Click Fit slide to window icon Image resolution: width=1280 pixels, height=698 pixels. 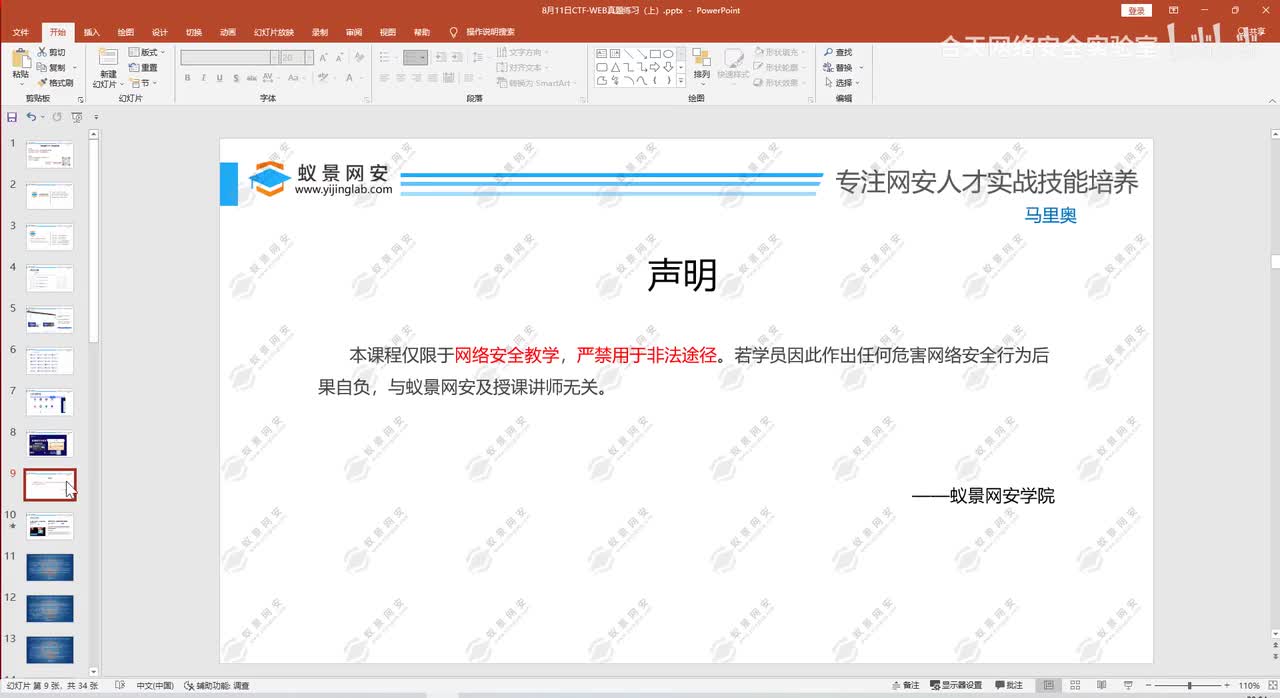tap(1271, 685)
